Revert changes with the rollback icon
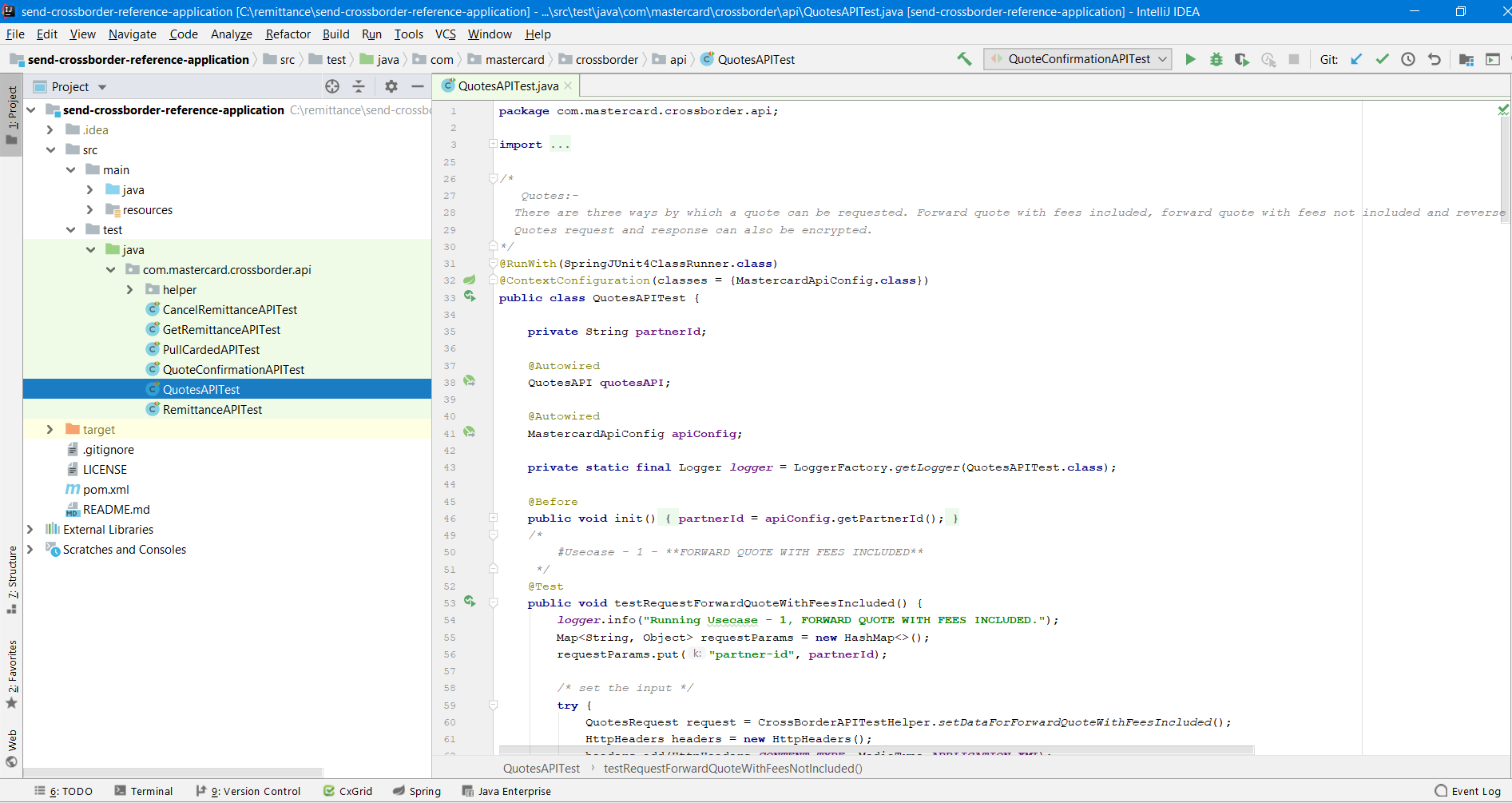The image size is (1512, 803). point(1435,59)
